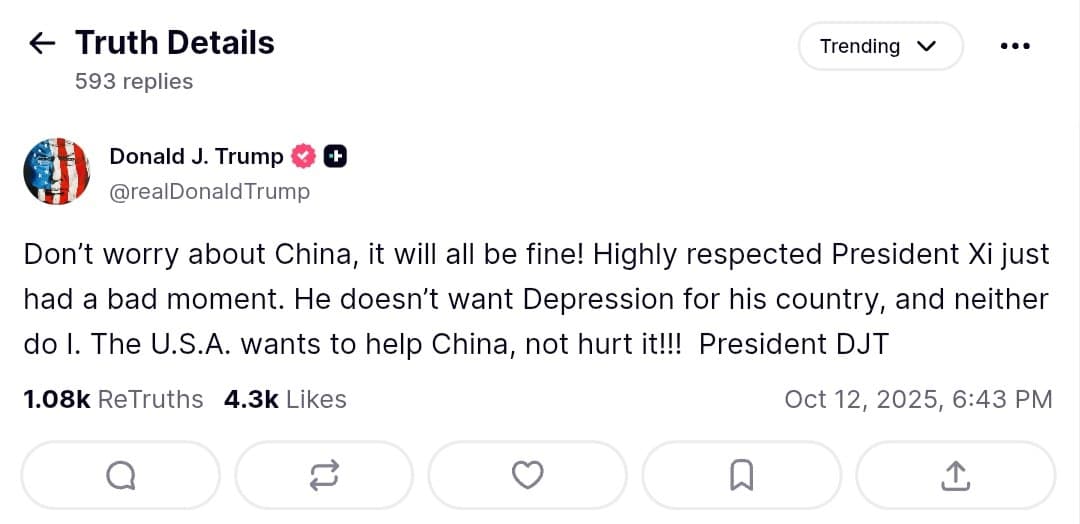This screenshot has width=1080, height=524.
Task: Click the 593 replies count
Action: click(x=134, y=81)
